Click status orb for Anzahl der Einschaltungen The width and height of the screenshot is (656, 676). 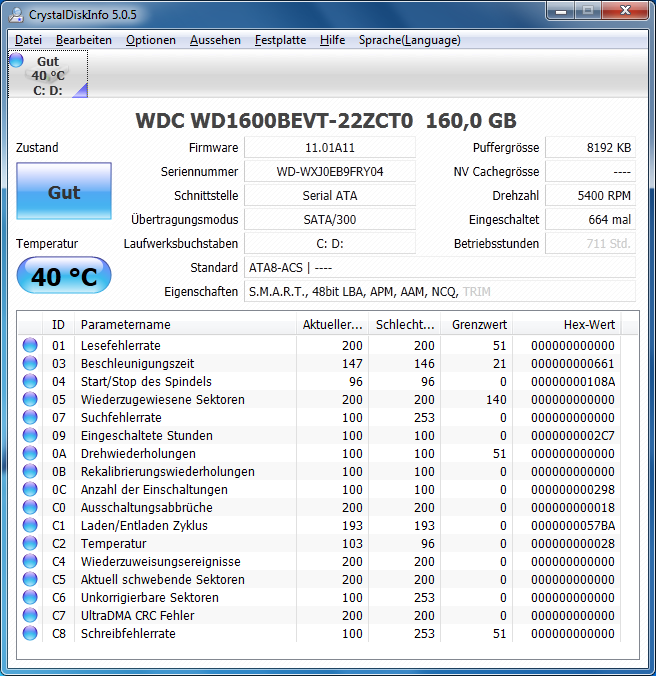click(x=30, y=489)
